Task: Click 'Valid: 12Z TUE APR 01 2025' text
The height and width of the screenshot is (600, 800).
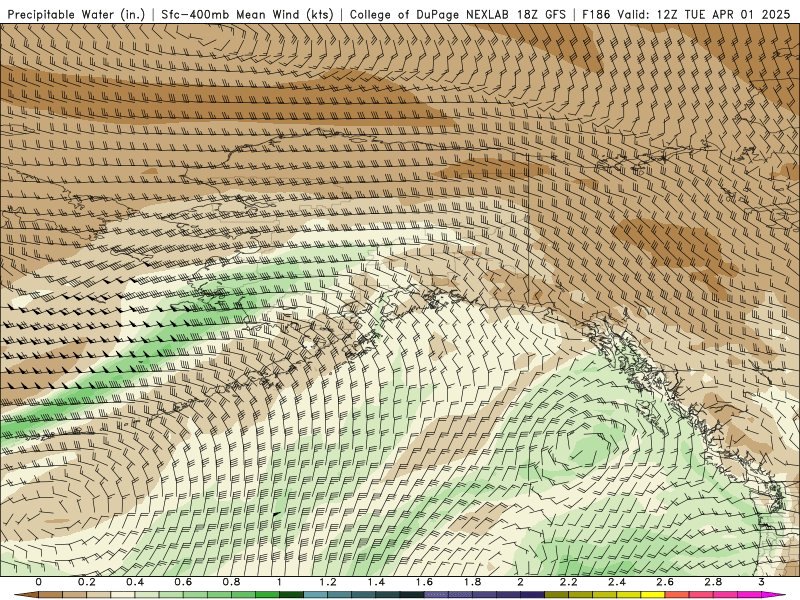Action: (704, 15)
